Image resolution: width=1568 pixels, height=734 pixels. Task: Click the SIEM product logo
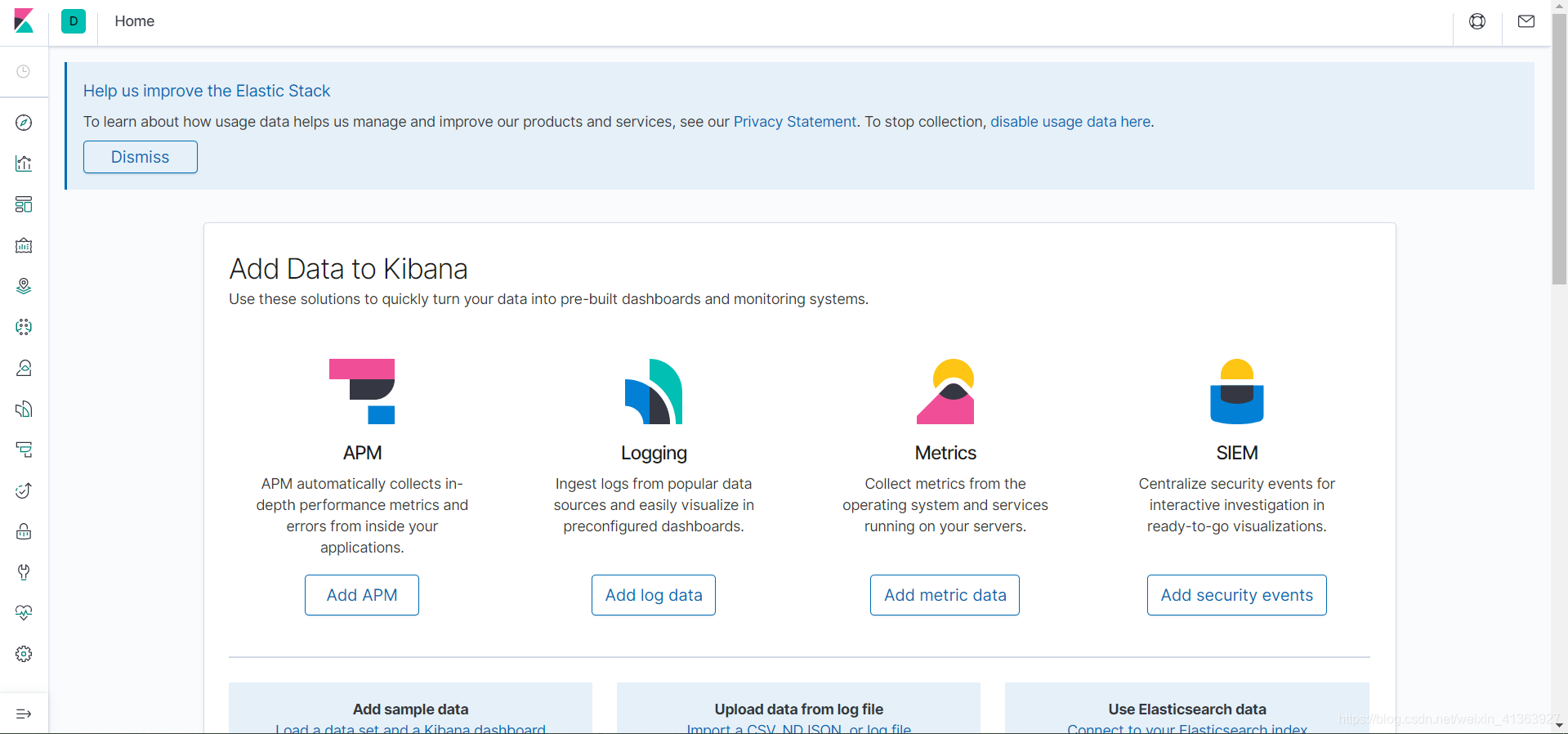[x=1237, y=392]
